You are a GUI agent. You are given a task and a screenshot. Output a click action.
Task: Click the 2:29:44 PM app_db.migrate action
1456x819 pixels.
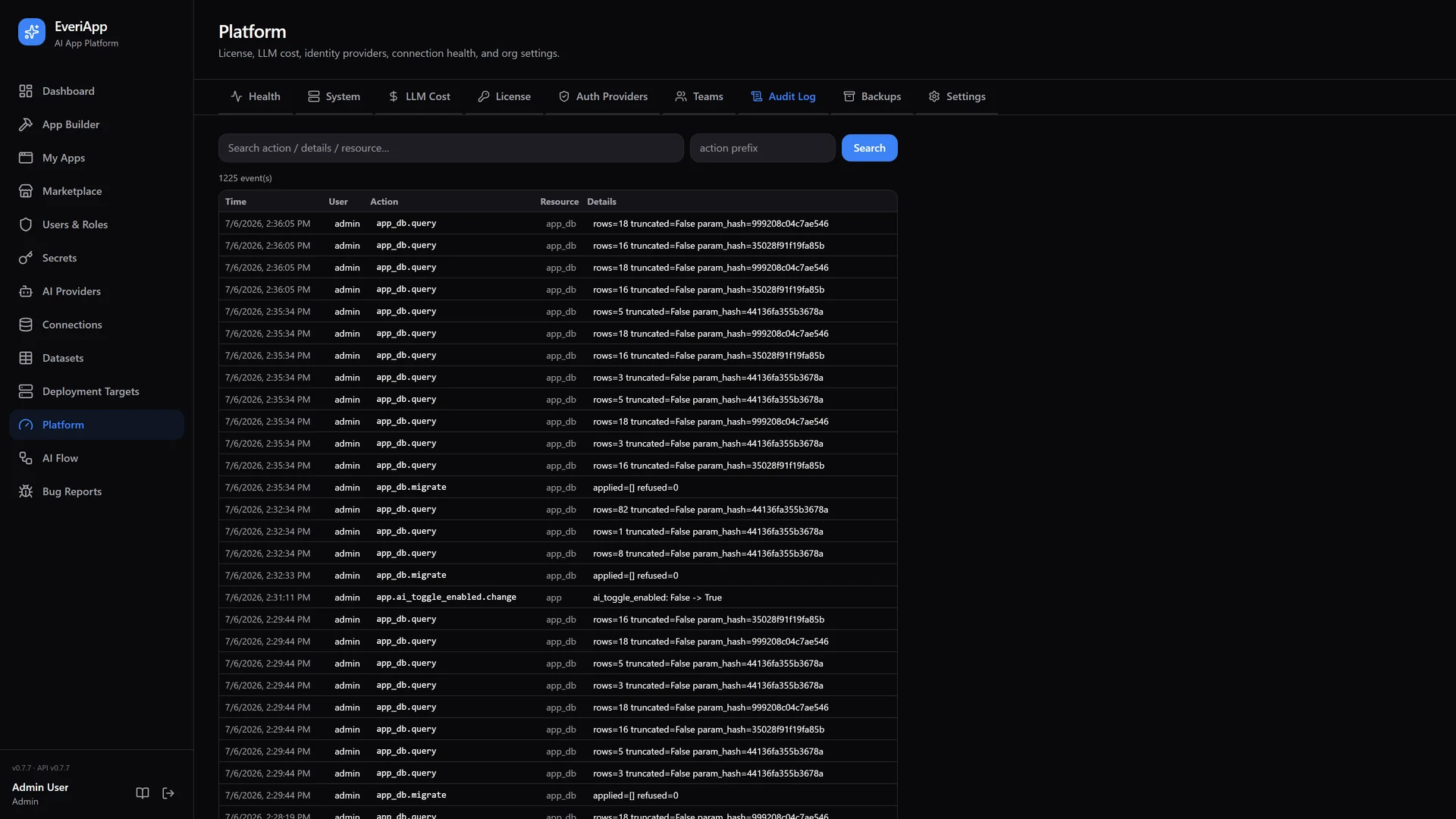(411, 795)
